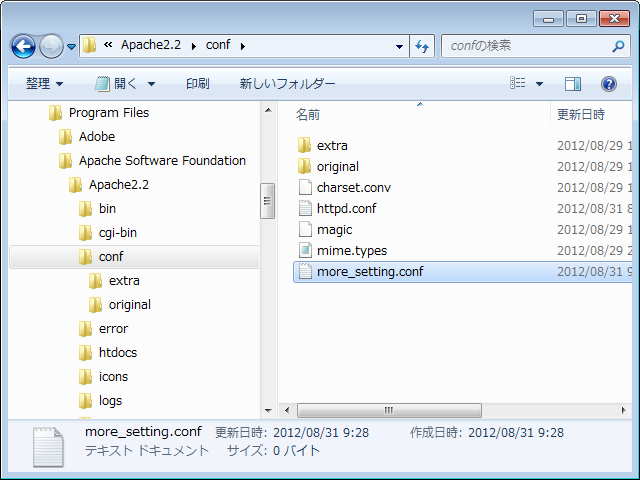Screen dimensions: 640x480
Task: Click 新しいフォルダー button
Action: 287,84
